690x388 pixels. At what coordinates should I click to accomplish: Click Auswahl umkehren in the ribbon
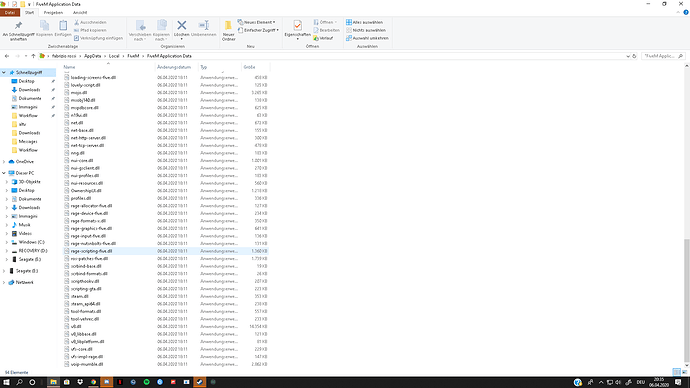click(x=367, y=38)
